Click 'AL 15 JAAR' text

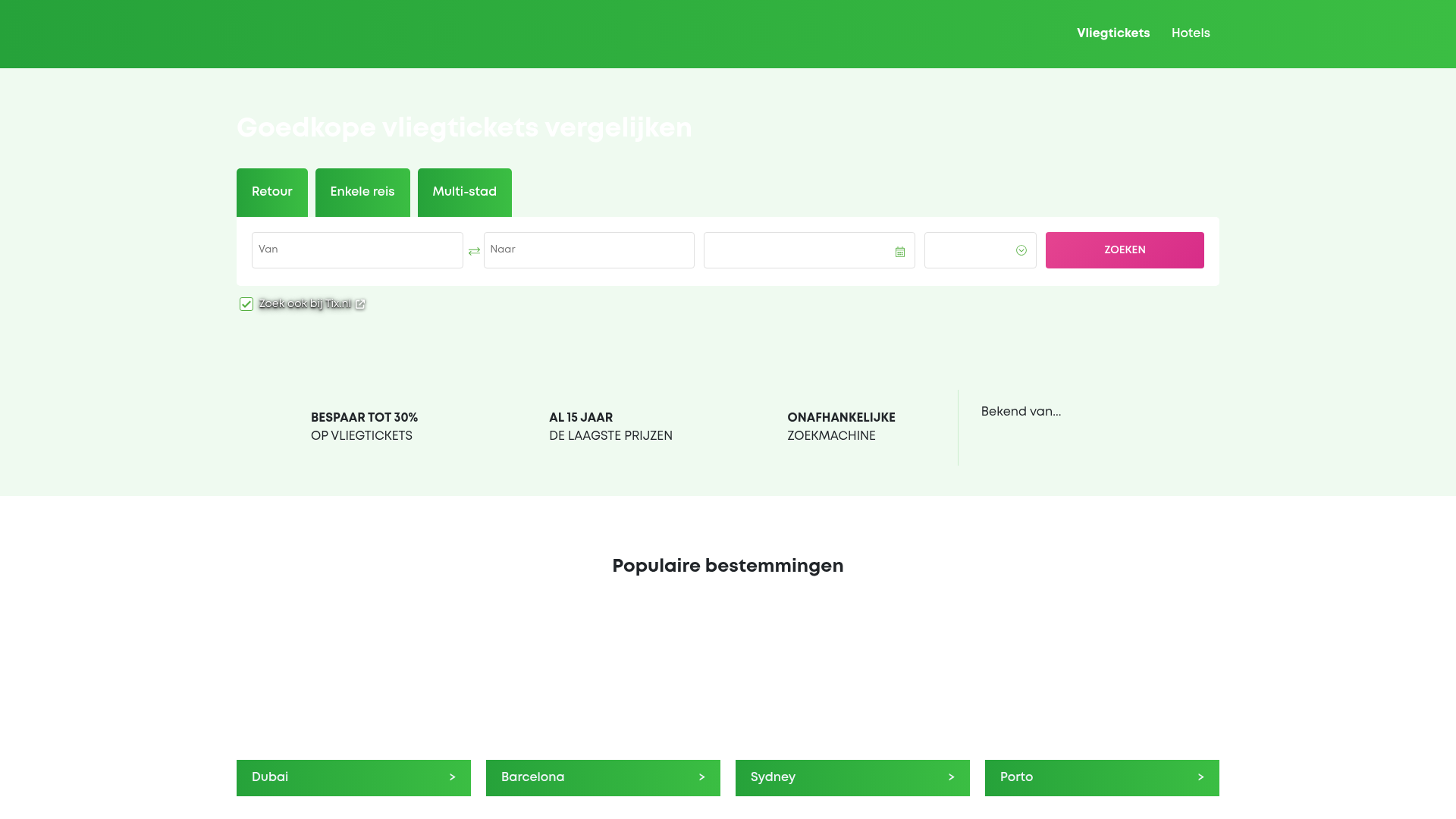[581, 418]
